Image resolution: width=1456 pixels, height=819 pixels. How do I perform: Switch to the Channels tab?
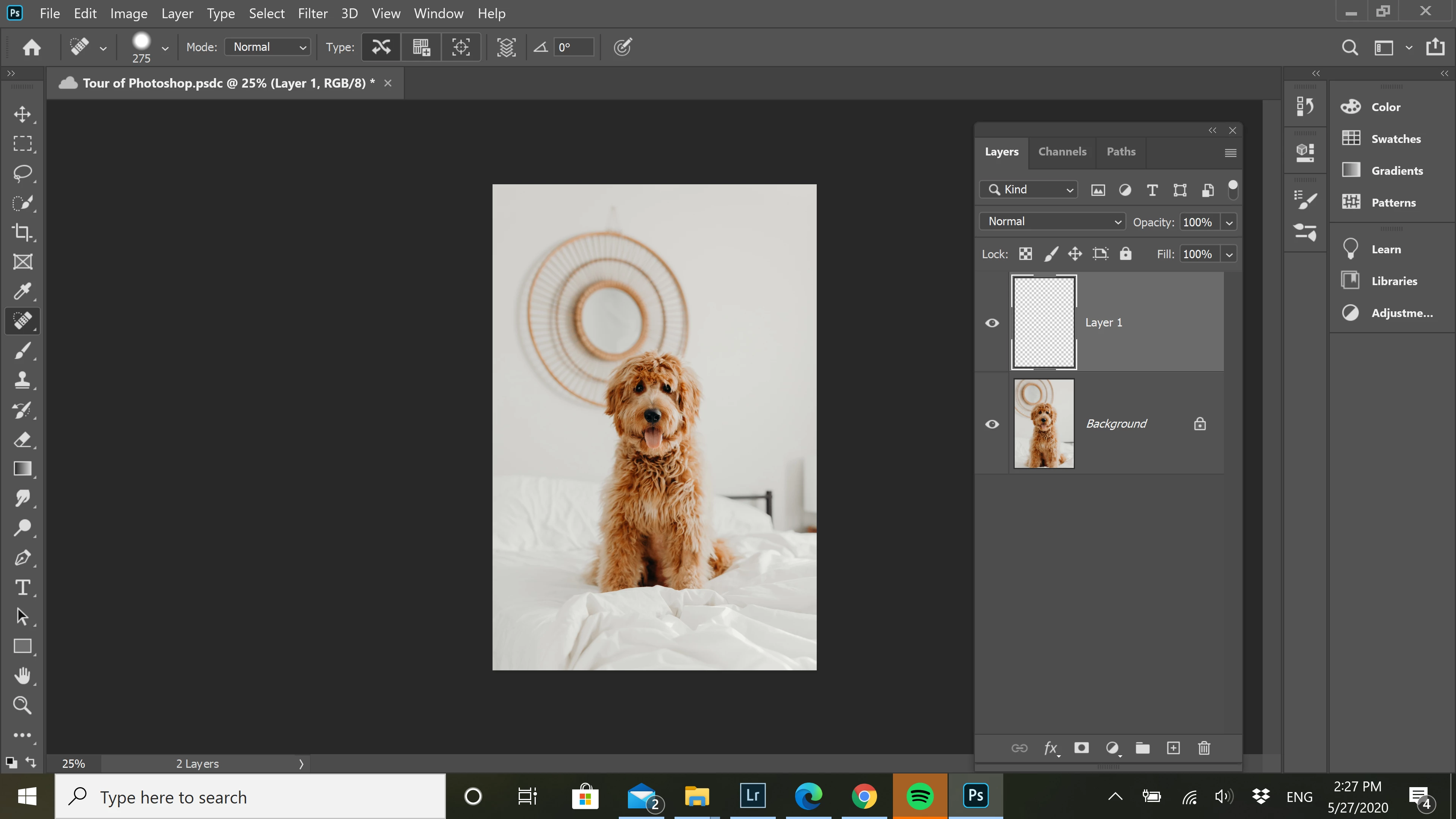coord(1062,152)
